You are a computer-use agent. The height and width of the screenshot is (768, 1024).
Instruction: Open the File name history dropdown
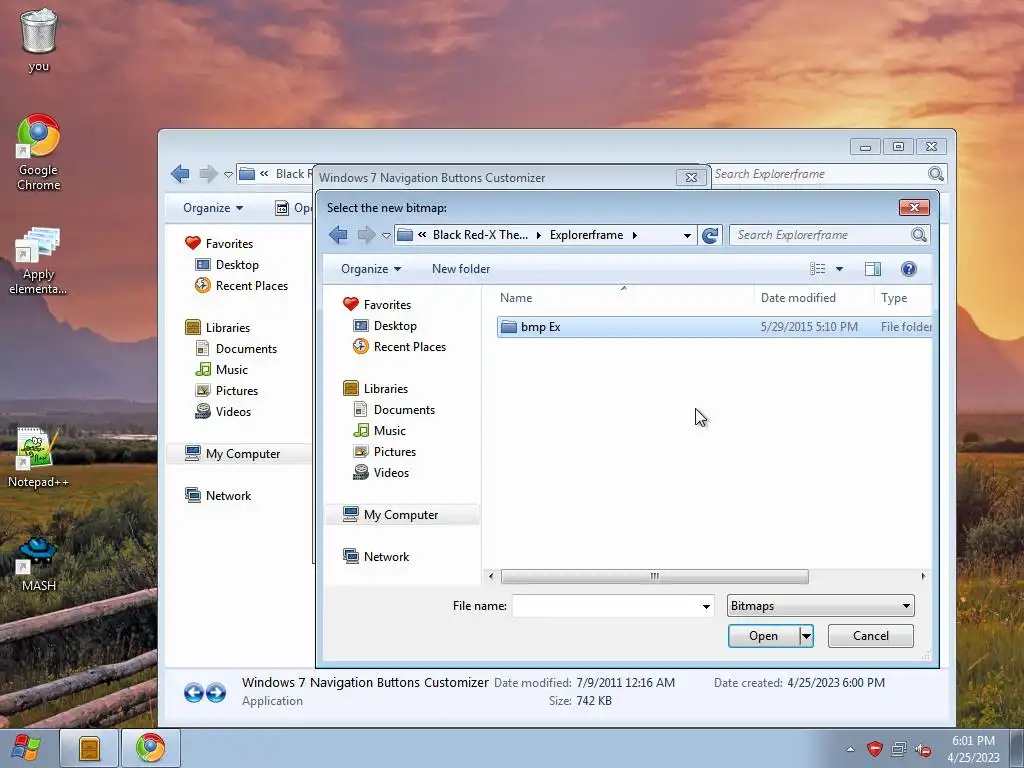pyautogui.click(x=706, y=606)
